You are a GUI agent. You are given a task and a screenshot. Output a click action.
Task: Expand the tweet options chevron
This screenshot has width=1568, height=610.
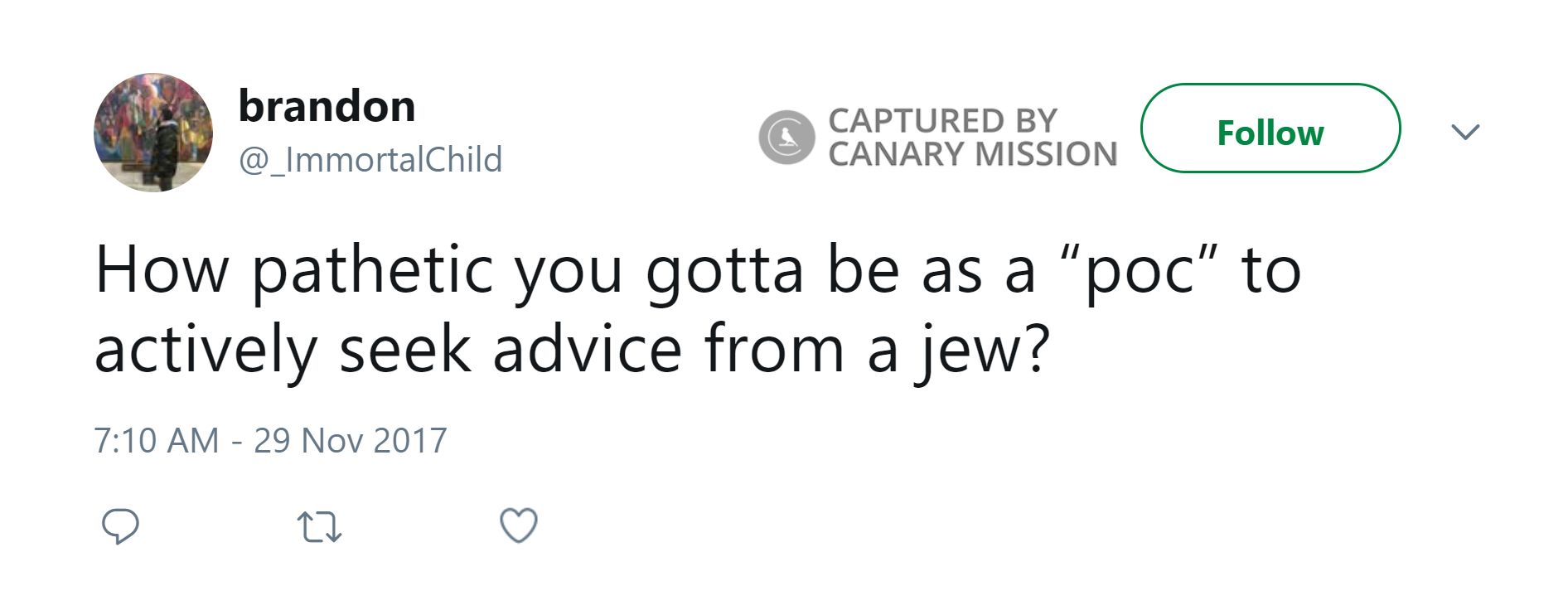point(1465,132)
